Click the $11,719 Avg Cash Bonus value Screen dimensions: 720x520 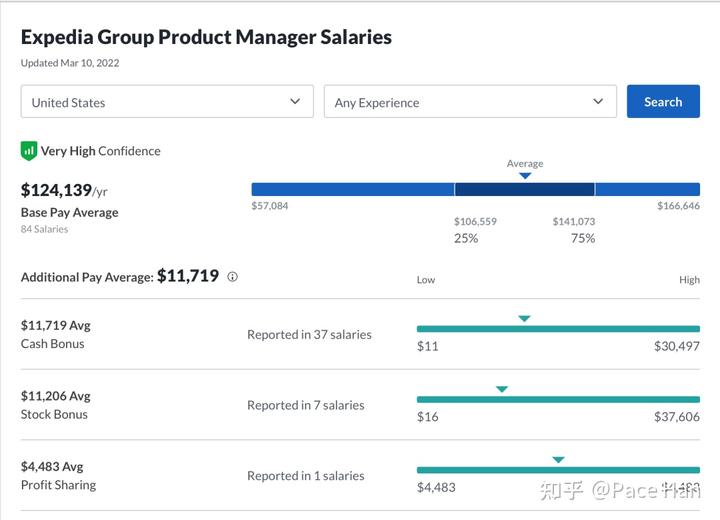56,325
